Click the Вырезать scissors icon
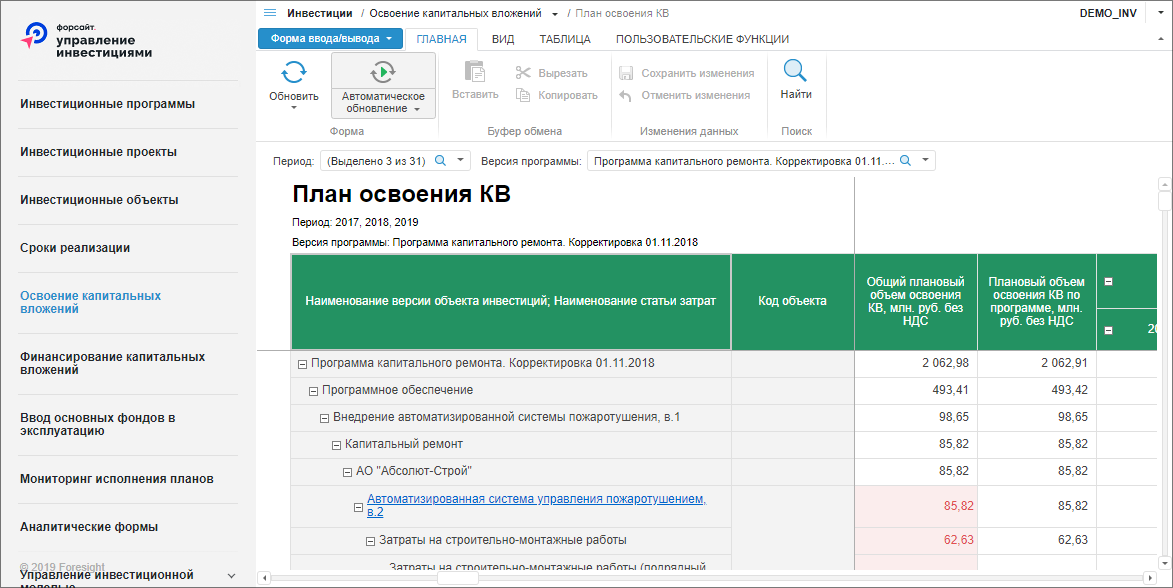Viewport: 1173px width, 588px height. pyautogui.click(x=523, y=73)
